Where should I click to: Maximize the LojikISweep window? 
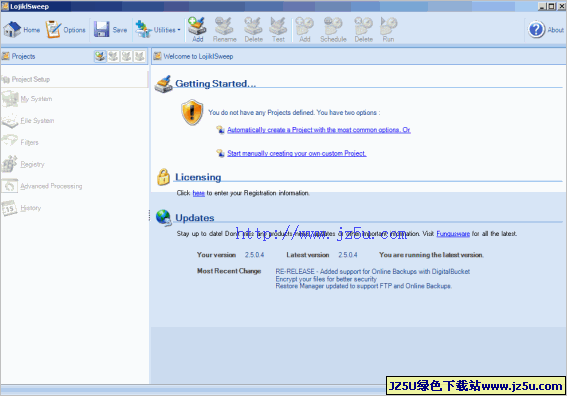click(x=551, y=6)
